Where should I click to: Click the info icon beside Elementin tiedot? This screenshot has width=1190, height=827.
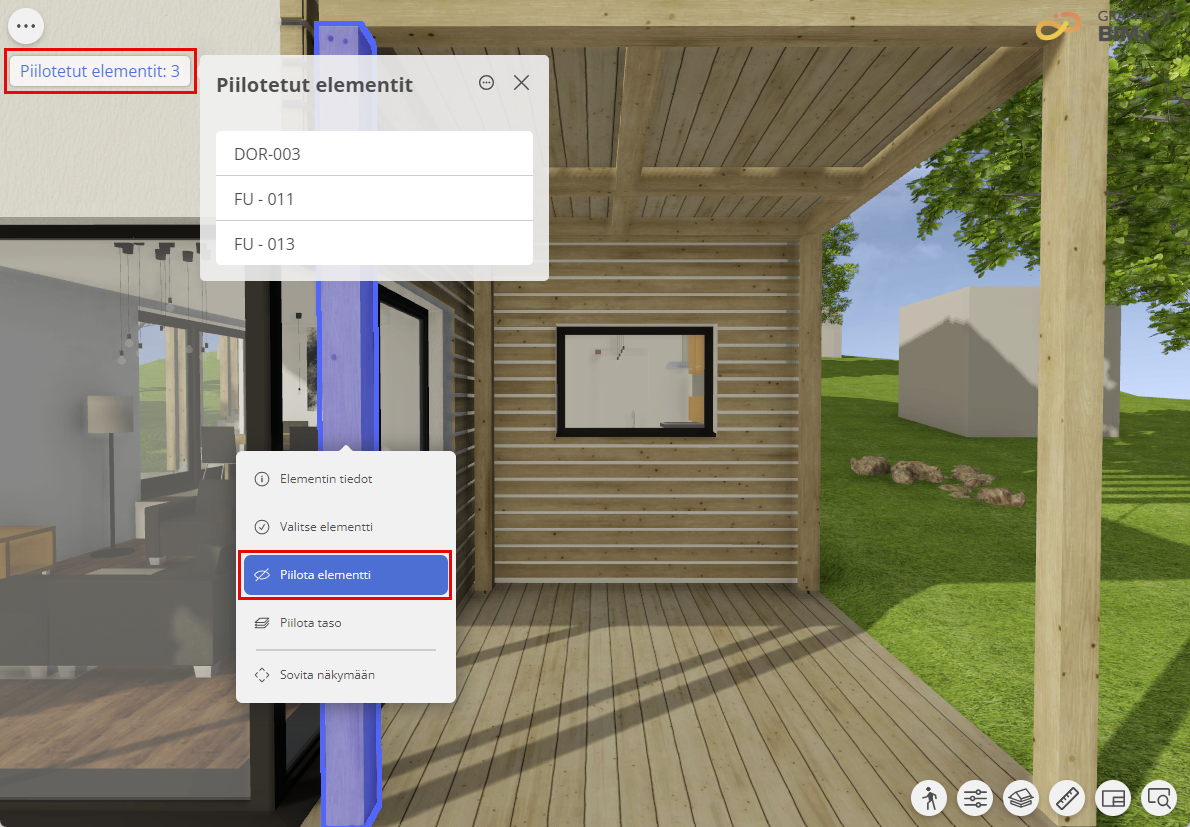pyautogui.click(x=262, y=479)
